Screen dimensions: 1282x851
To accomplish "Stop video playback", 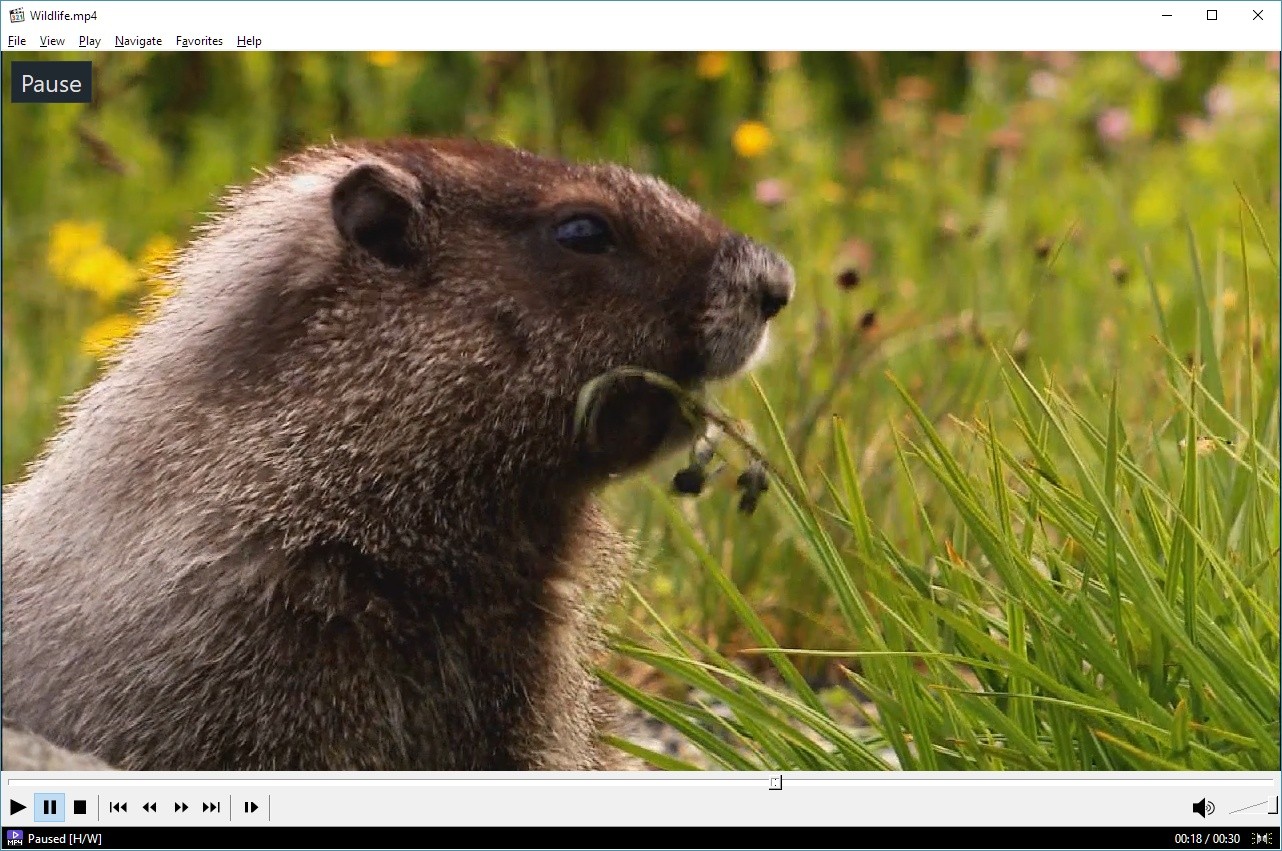I will pos(80,807).
